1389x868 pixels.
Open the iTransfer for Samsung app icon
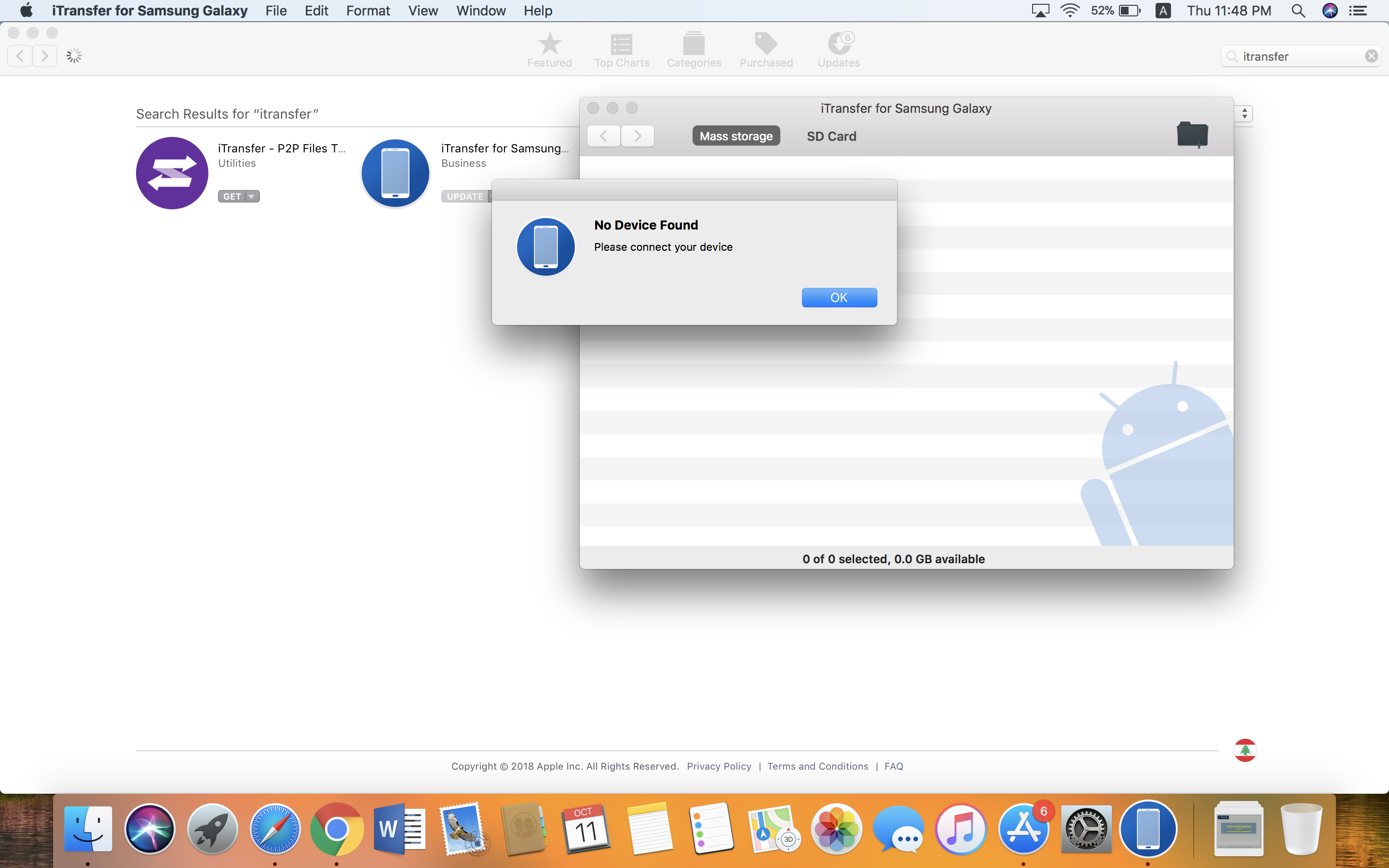pos(395,173)
